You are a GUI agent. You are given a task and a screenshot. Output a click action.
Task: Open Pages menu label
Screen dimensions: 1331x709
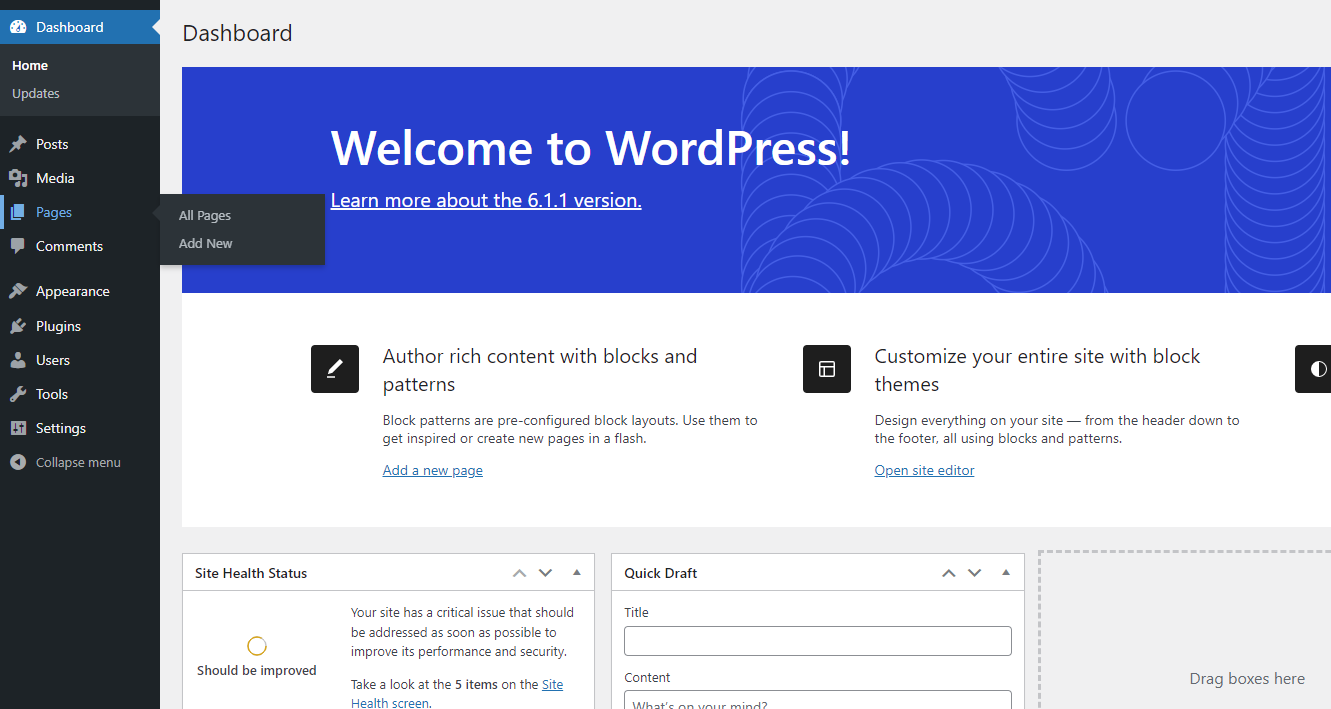pyautogui.click(x=54, y=212)
